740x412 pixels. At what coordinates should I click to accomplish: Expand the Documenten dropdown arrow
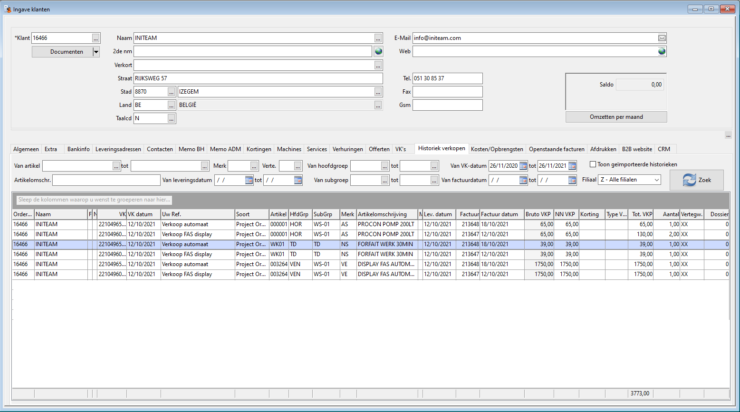pos(96,52)
